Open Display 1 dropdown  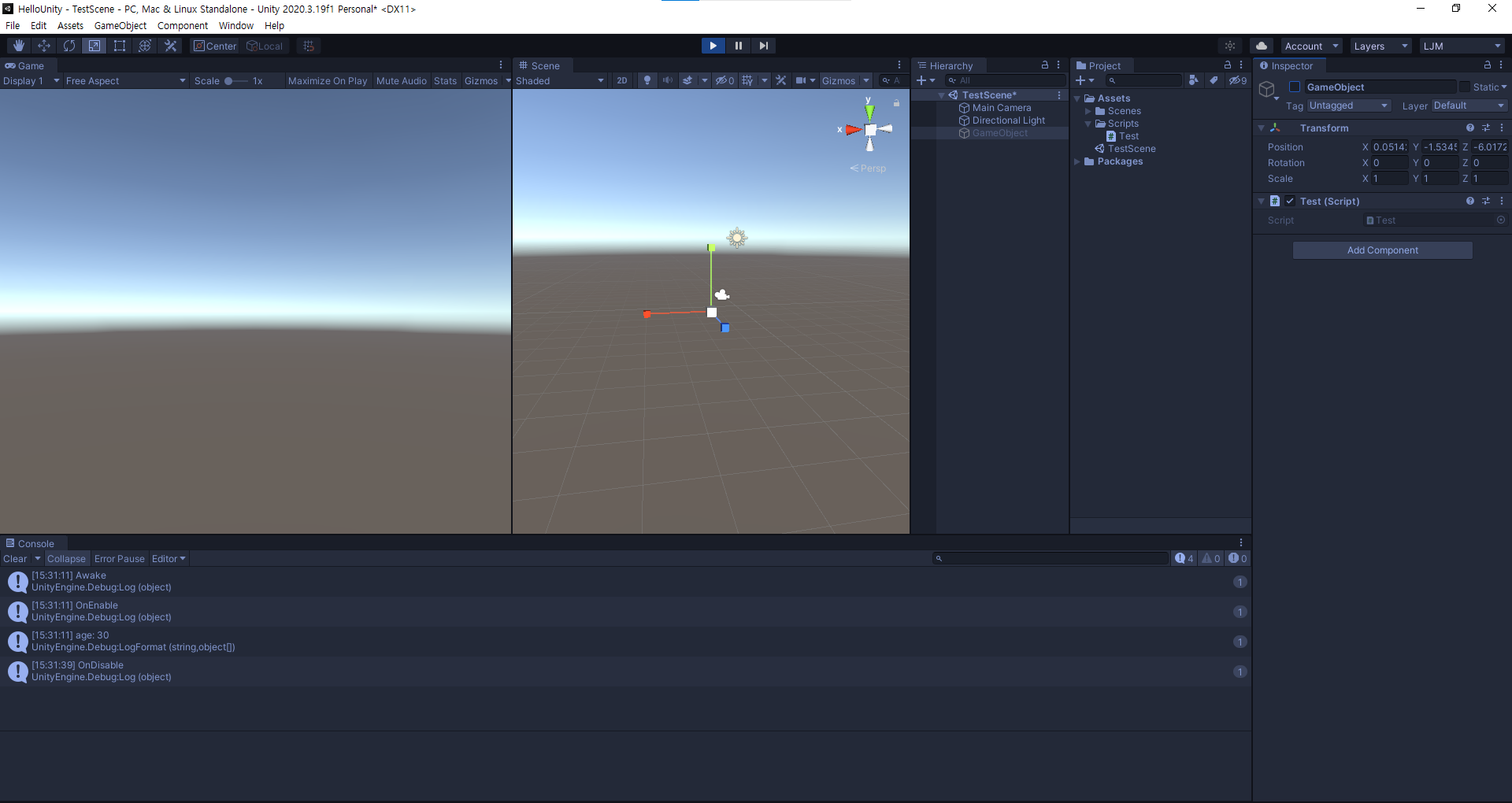[x=31, y=80]
